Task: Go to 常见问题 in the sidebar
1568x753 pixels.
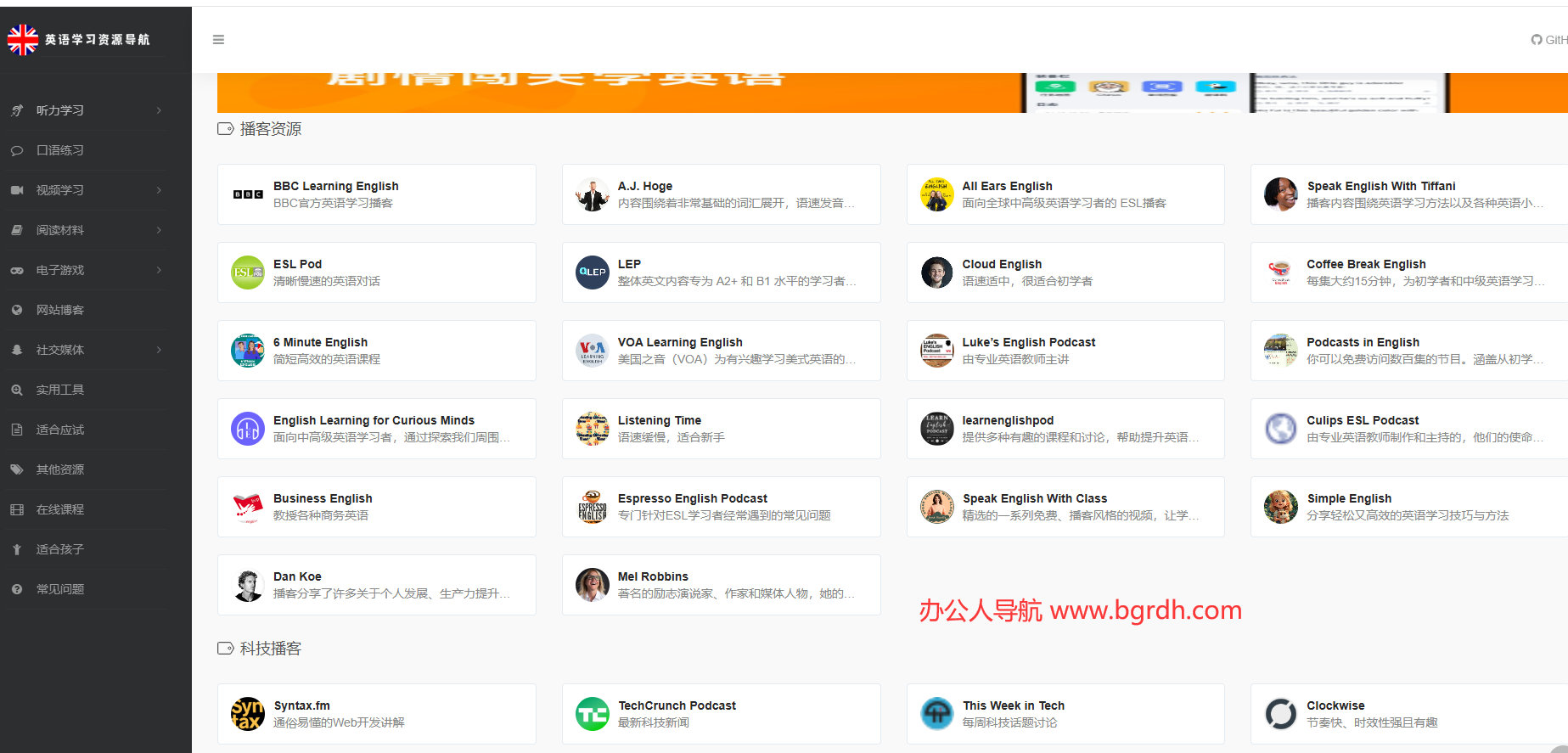Action: click(60, 589)
